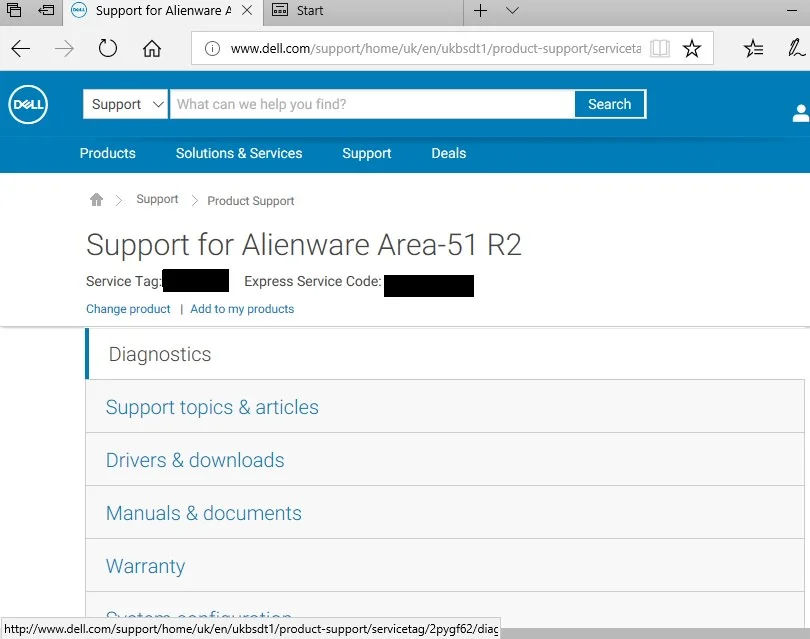810x639 pixels.
Task: Go to the browser Home page
Action: click(x=152, y=49)
